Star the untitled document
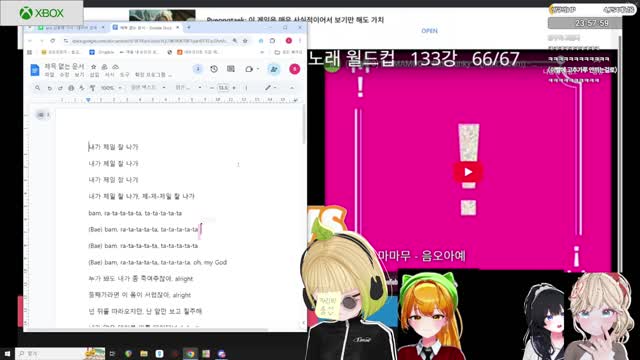The width and height of the screenshot is (640, 360). 93,67
